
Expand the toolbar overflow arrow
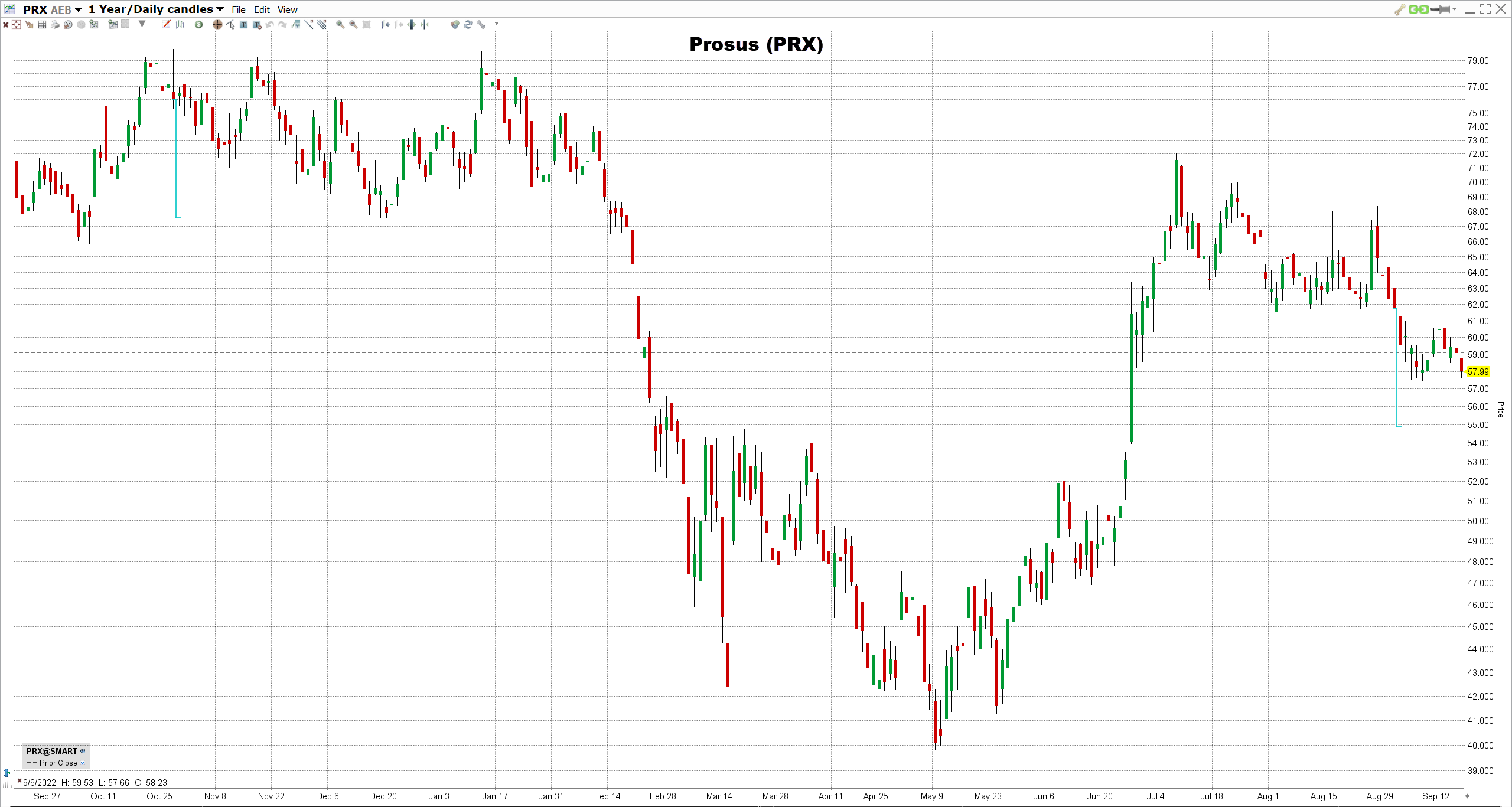tap(497, 24)
